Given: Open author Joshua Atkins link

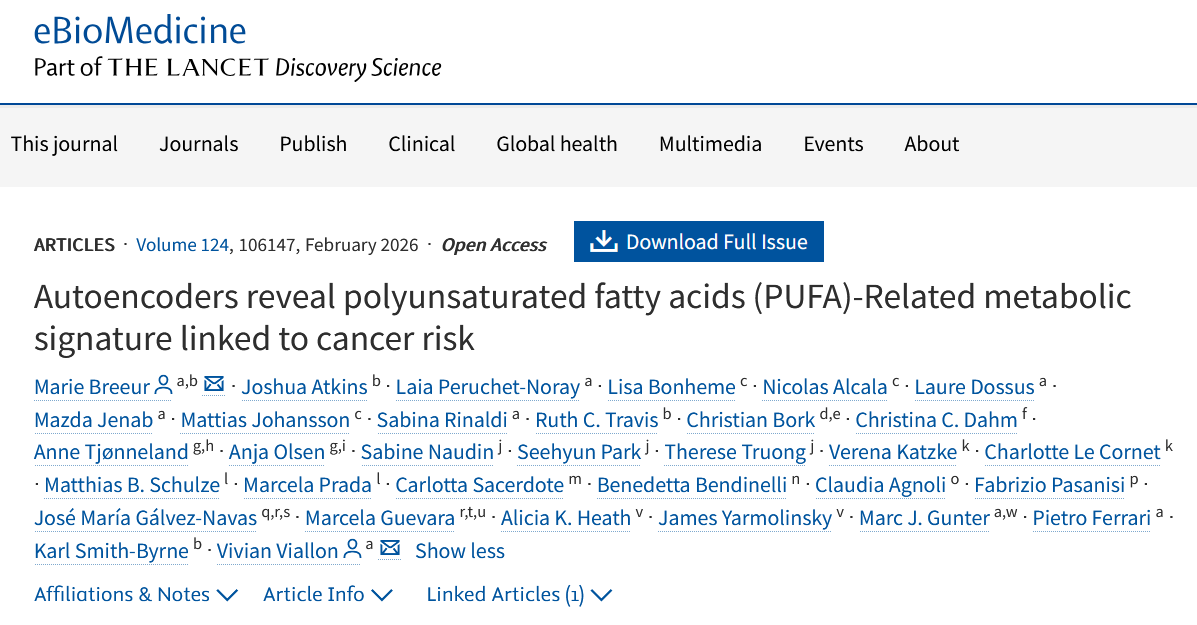Looking at the screenshot, I should tap(305, 387).
